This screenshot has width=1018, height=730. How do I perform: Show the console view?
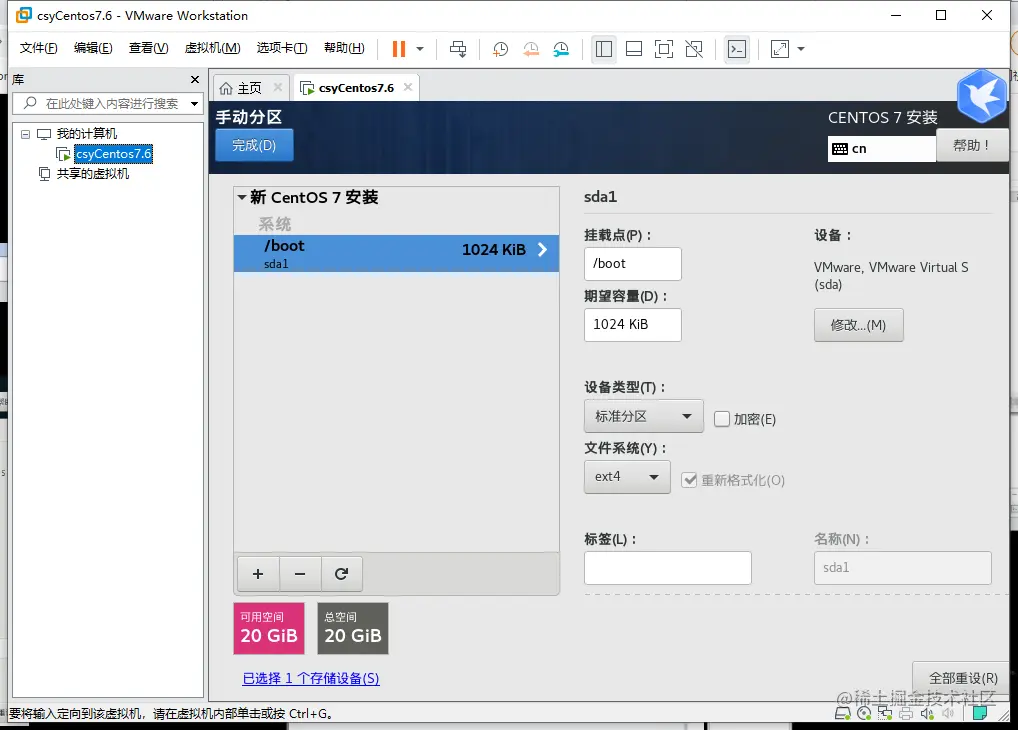[737, 49]
